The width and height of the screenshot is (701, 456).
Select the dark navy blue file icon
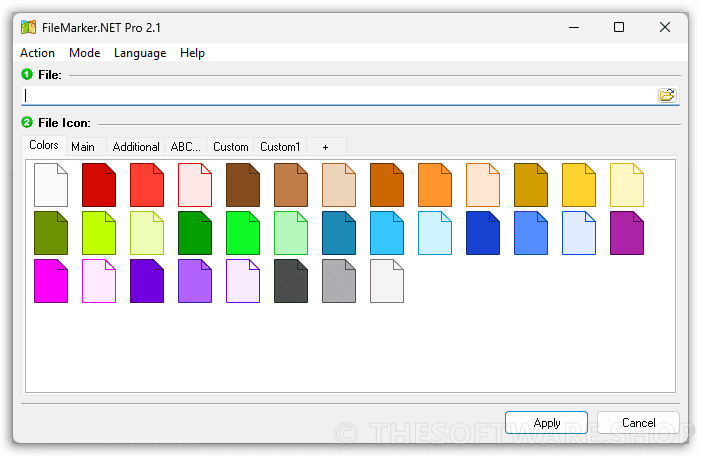pos(483,233)
